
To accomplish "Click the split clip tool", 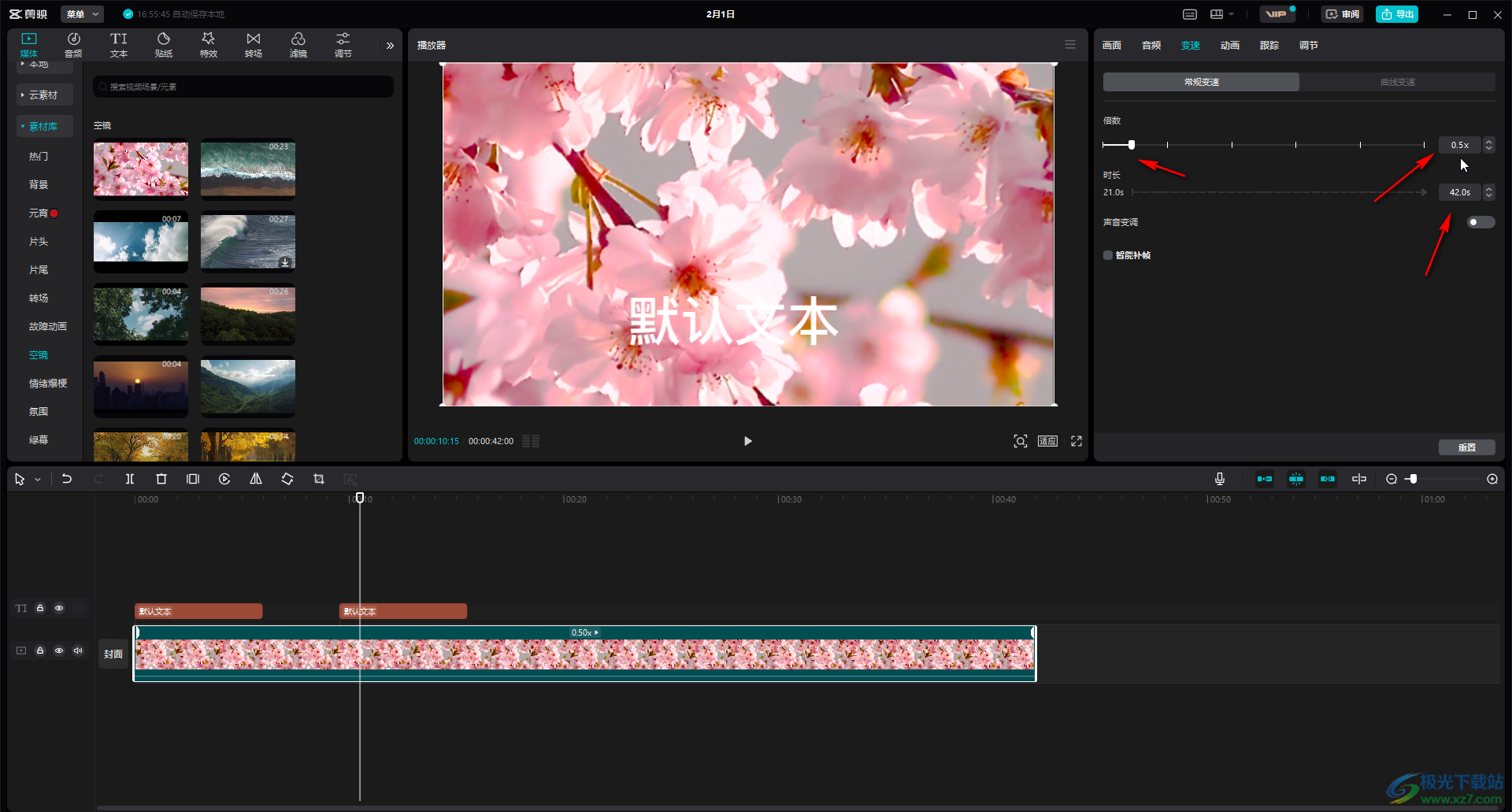I will [x=130, y=479].
